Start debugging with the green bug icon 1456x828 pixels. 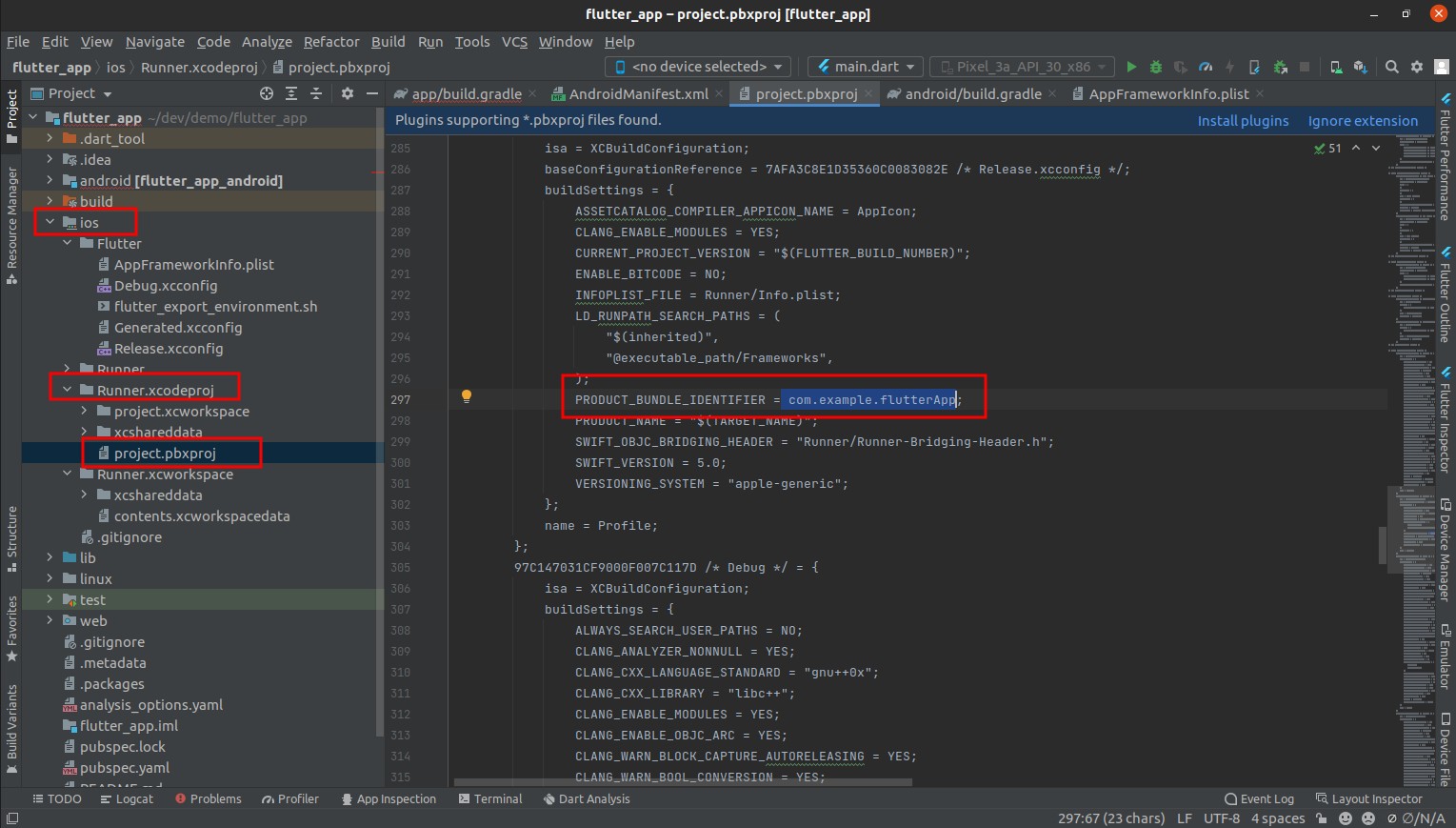[1156, 67]
